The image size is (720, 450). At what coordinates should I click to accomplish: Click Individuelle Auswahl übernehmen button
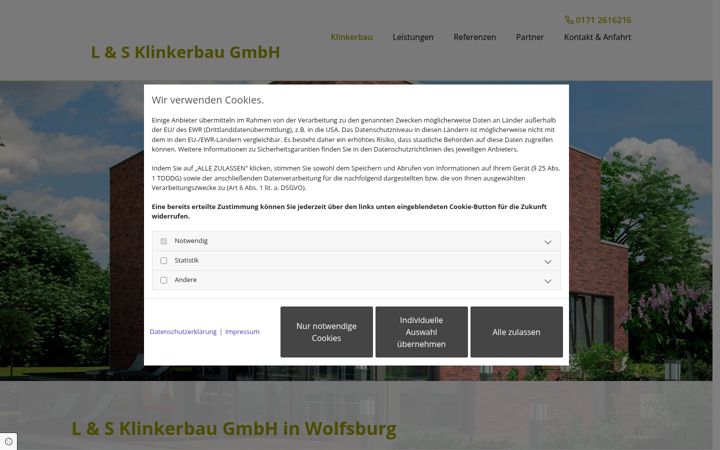(x=422, y=332)
